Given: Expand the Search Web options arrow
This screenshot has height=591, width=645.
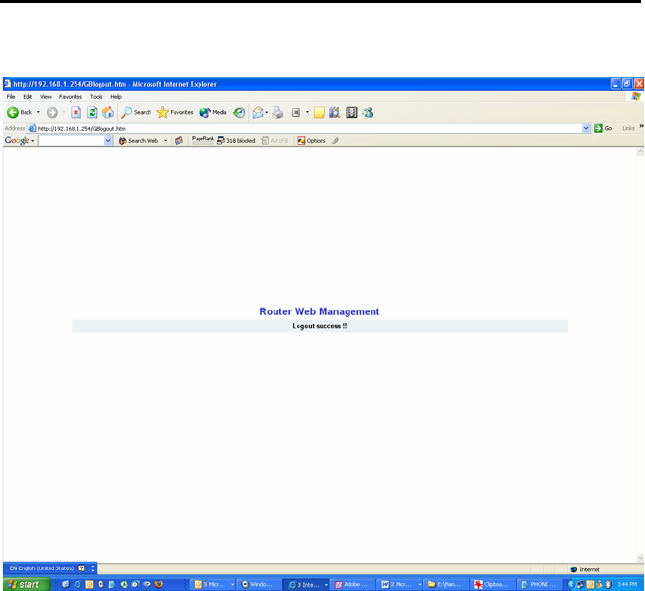Looking at the screenshot, I should tap(165, 141).
